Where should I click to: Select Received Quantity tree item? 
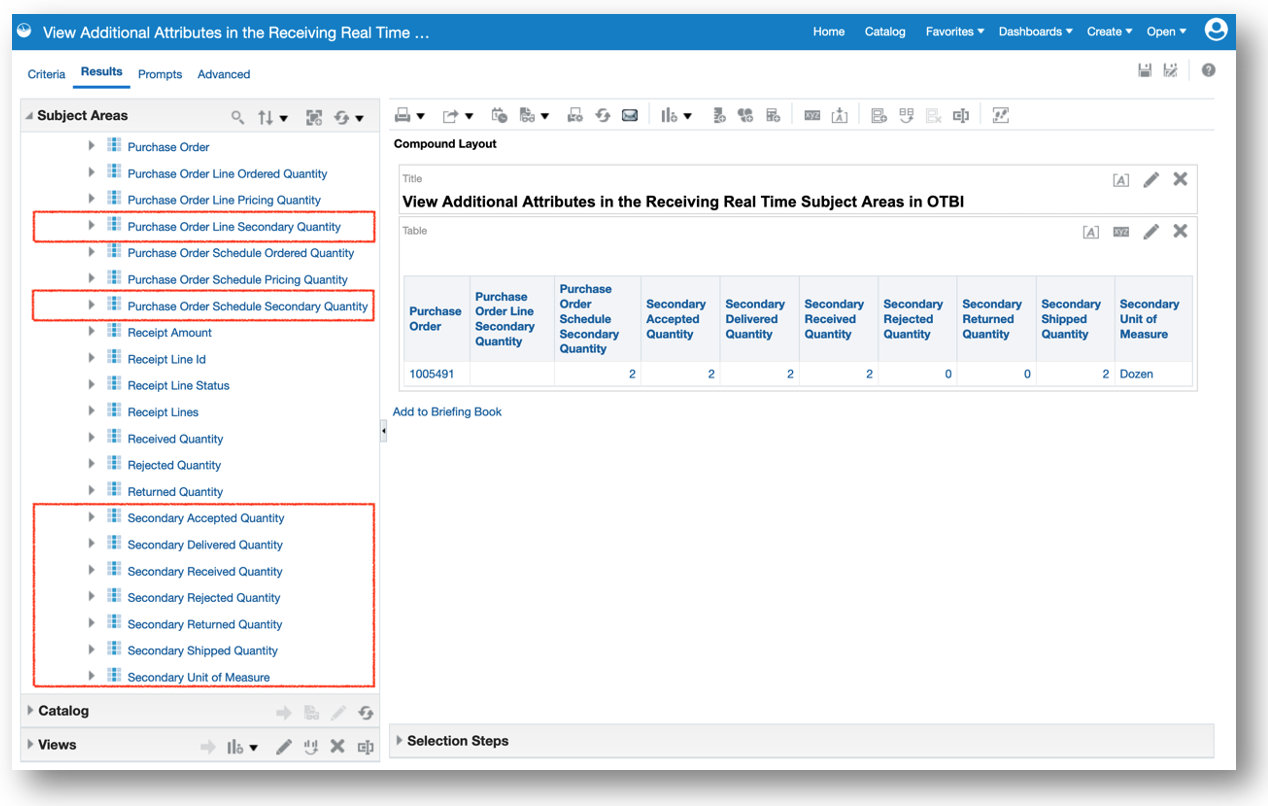coord(175,439)
